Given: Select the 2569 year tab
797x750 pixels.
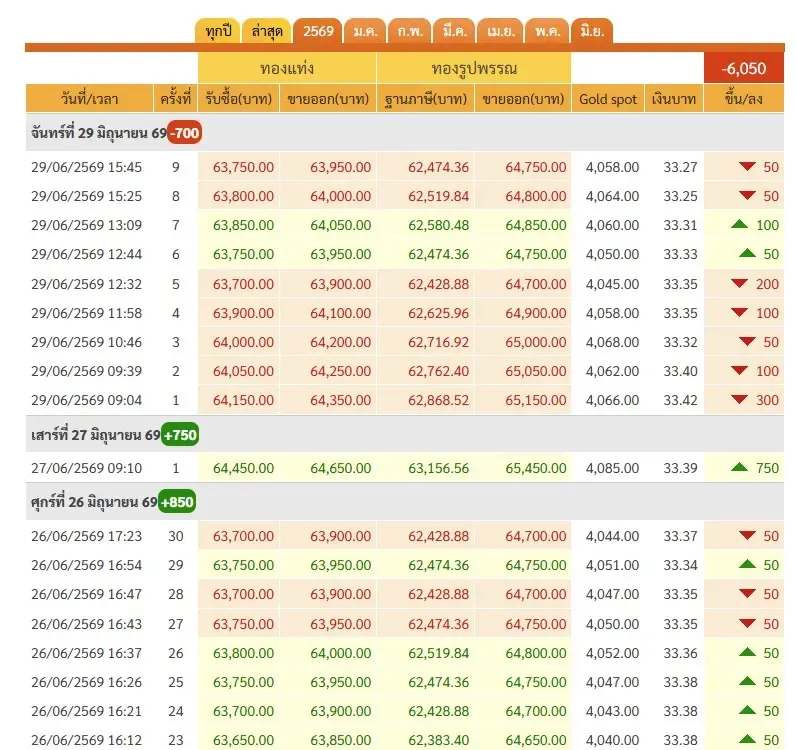Looking at the screenshot, I should pos(318,32).
